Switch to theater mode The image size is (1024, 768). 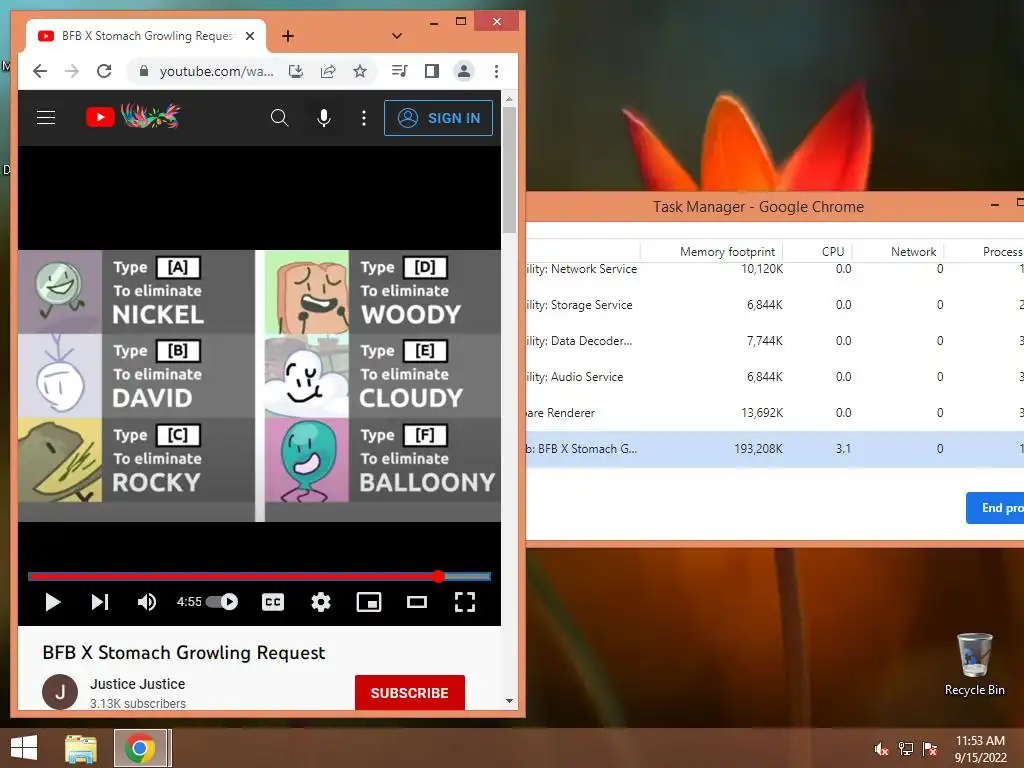(417, 602)
